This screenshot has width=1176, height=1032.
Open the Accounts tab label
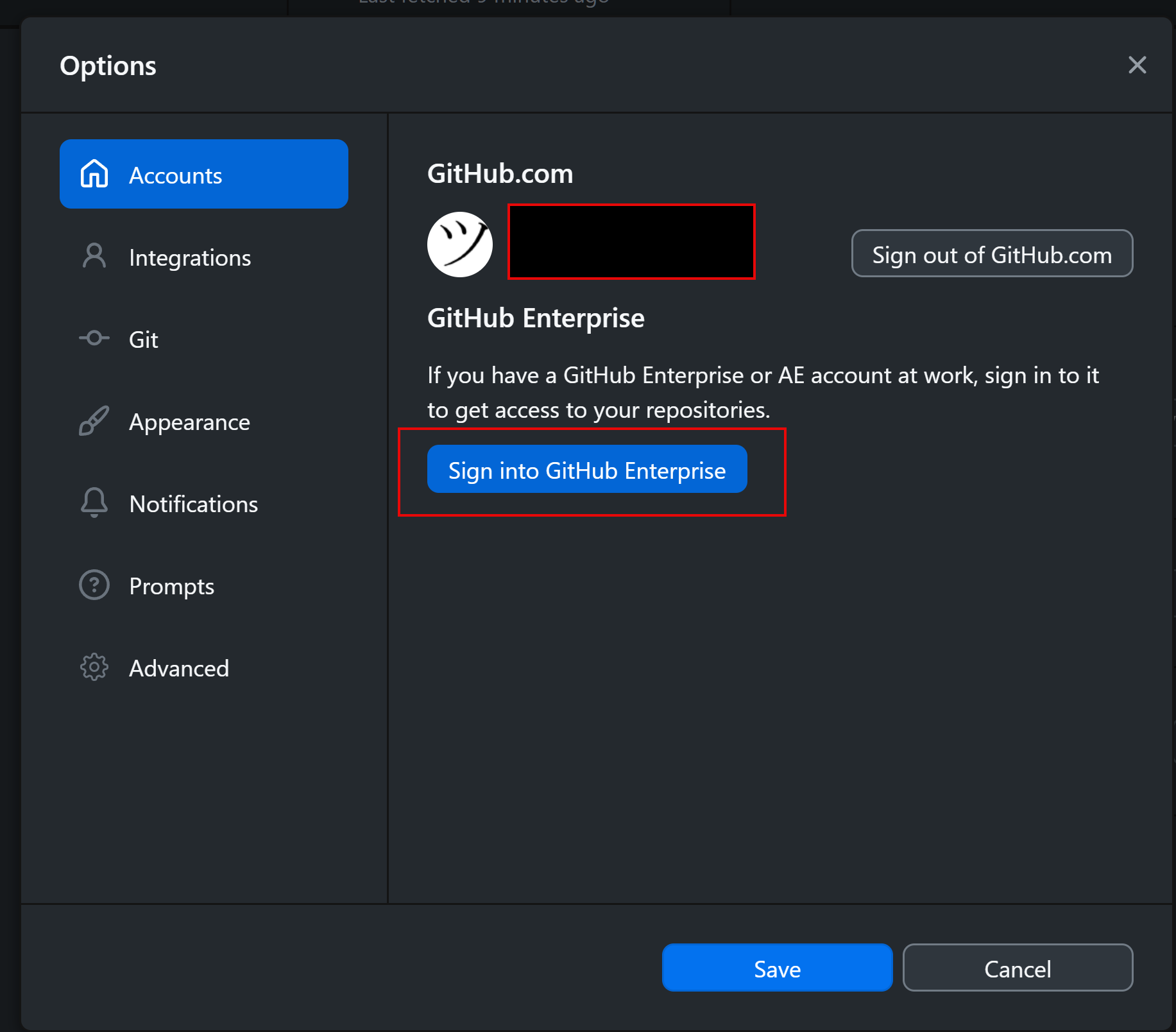[x=175, y=175]
